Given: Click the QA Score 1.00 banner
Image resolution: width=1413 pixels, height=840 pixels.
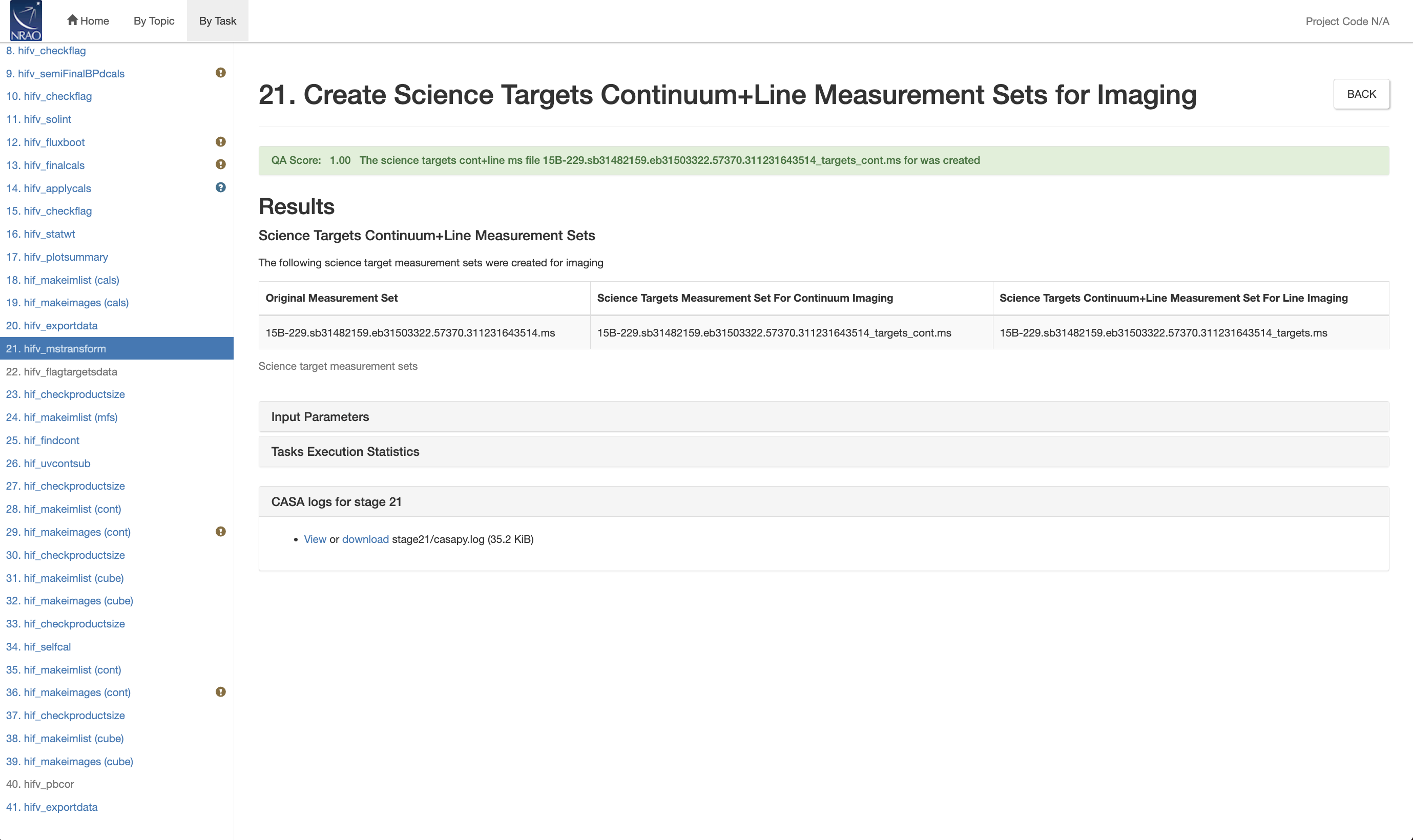Looking at the screenshot, I should click(824, 160).
